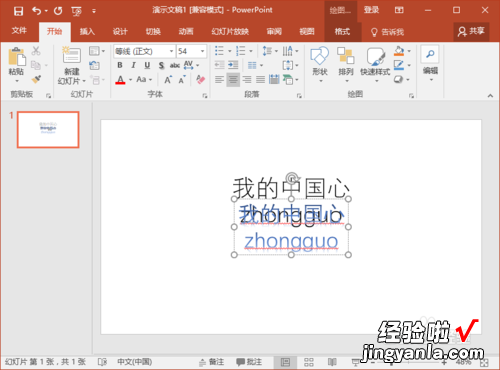
Task: Click the Decrease List Level indent icon
Action: pos(219,65)
